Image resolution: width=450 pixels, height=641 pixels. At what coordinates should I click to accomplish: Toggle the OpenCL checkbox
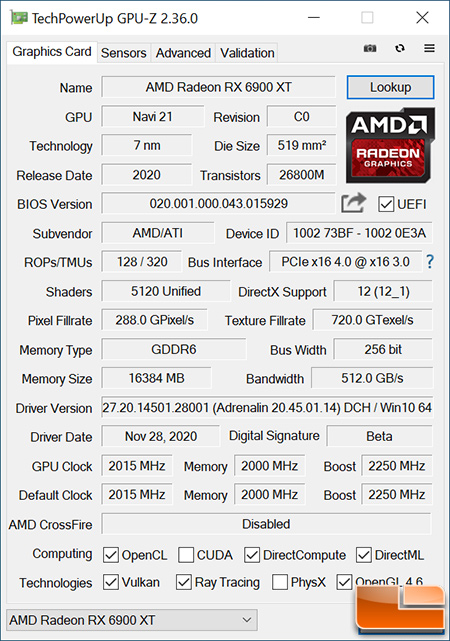coord(111,555)
